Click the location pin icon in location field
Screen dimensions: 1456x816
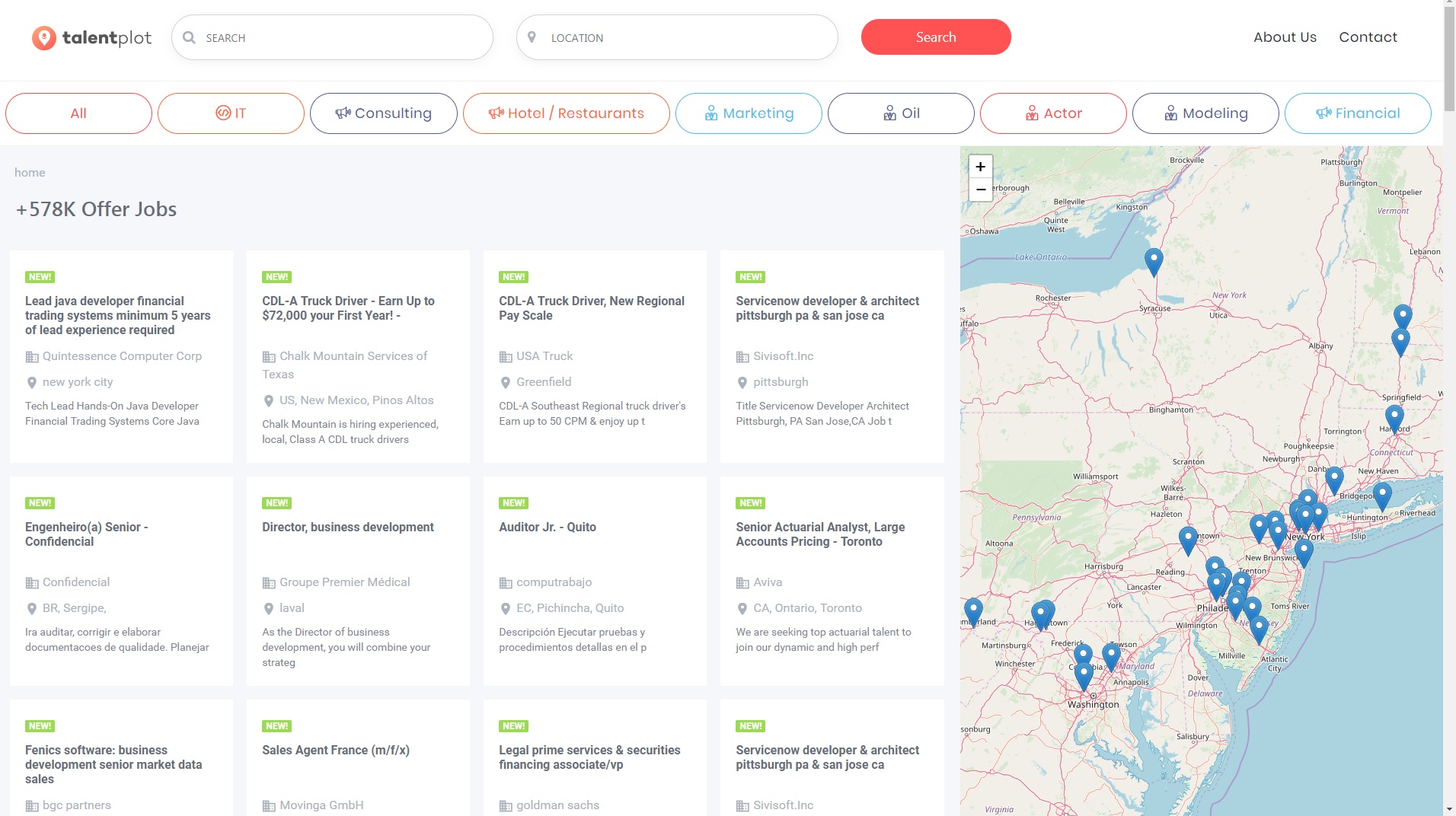click(532, 37)
